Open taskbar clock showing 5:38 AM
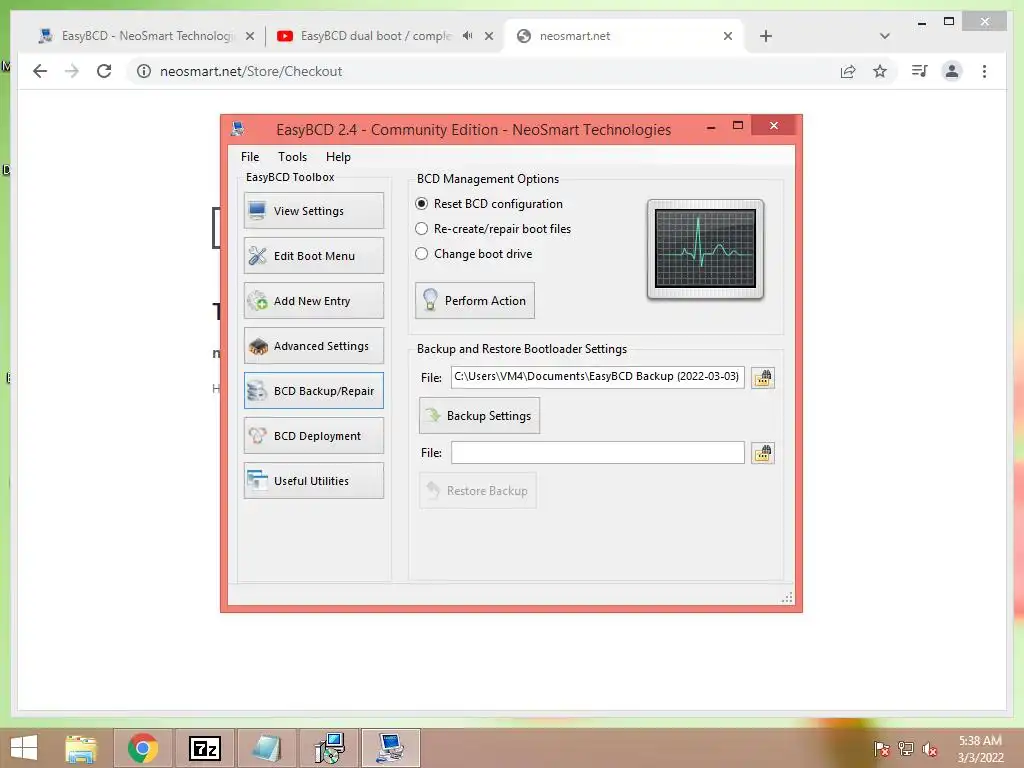 (980, 749)
